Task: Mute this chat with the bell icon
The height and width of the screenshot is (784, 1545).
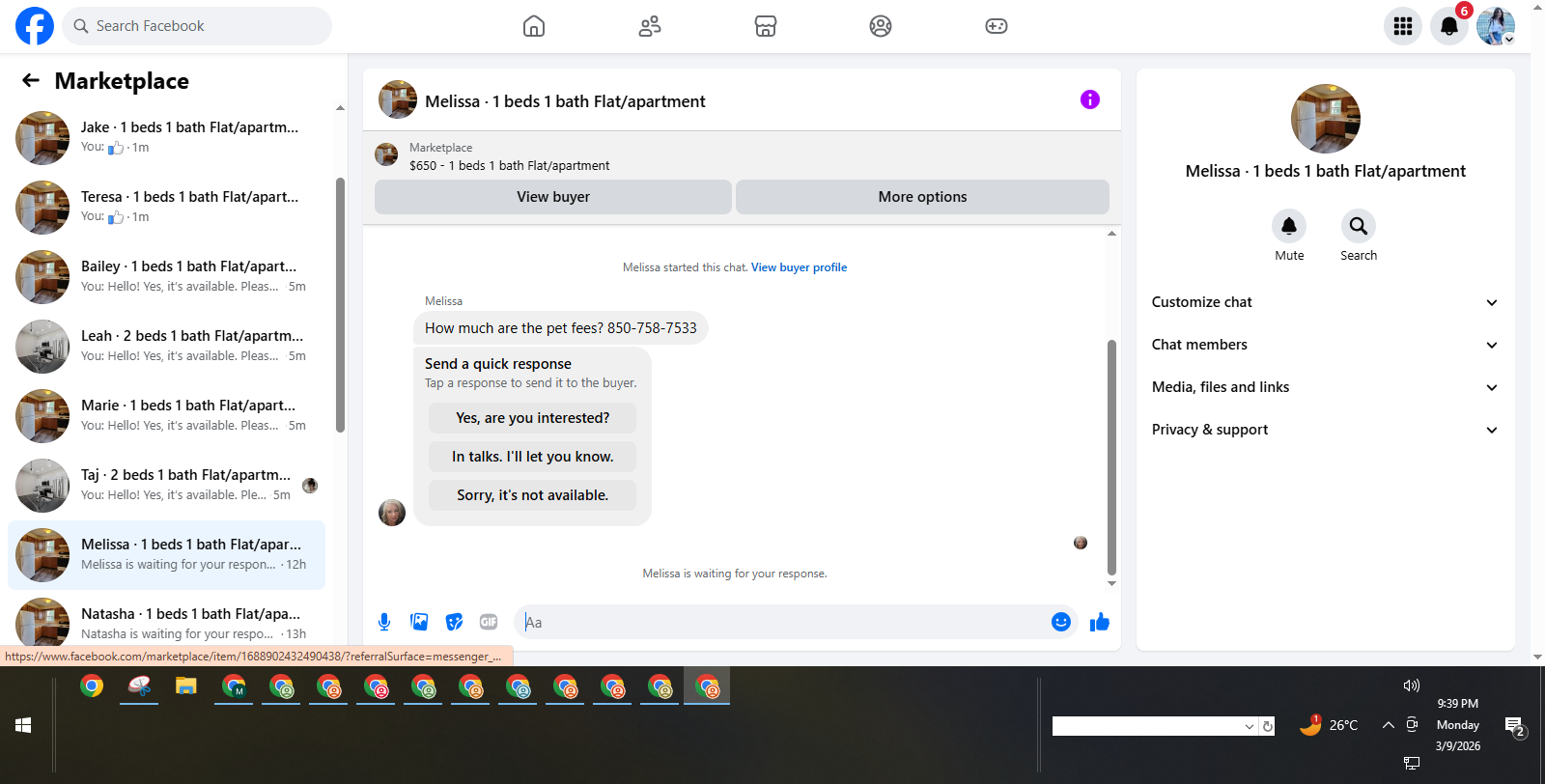Action: click(1289, 226)
